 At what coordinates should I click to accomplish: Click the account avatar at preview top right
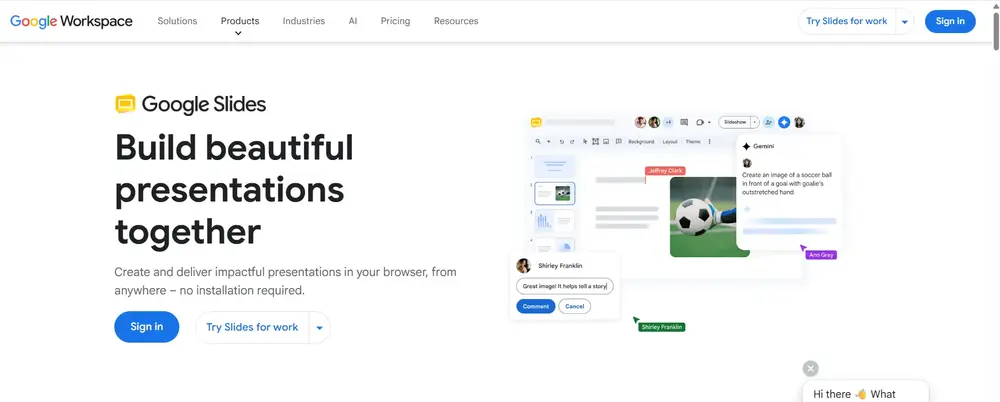coord(799,123)
